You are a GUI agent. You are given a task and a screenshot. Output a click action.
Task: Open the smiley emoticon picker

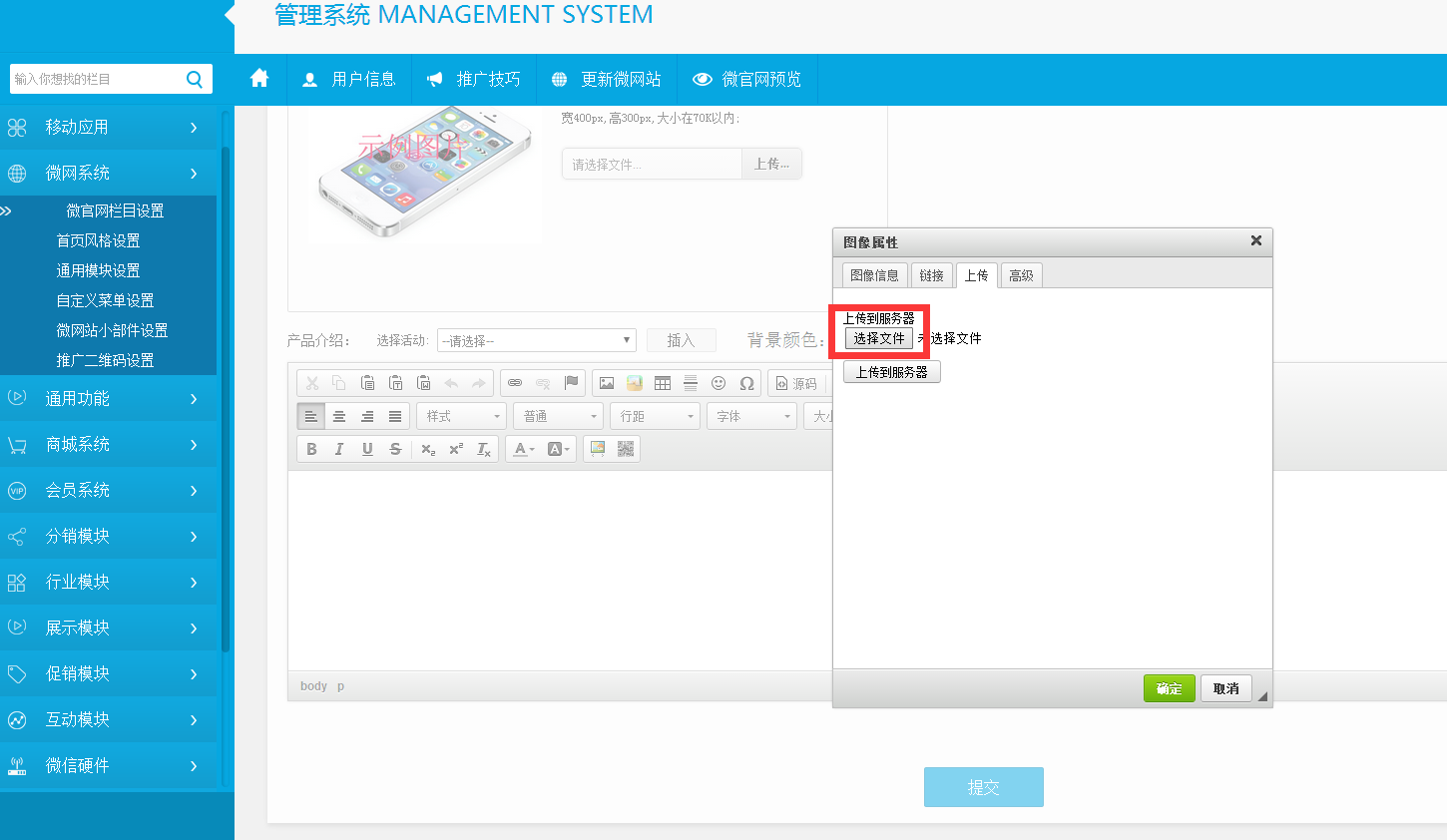coord(719,383)
